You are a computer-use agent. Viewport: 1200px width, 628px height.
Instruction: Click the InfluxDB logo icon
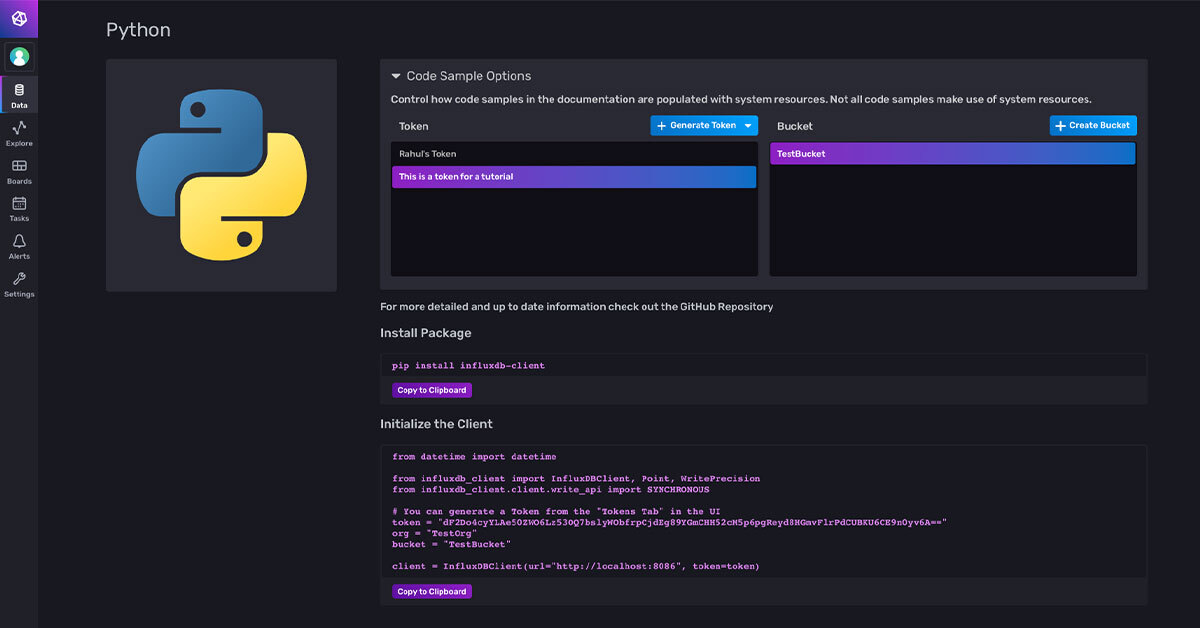coord(19,19)
